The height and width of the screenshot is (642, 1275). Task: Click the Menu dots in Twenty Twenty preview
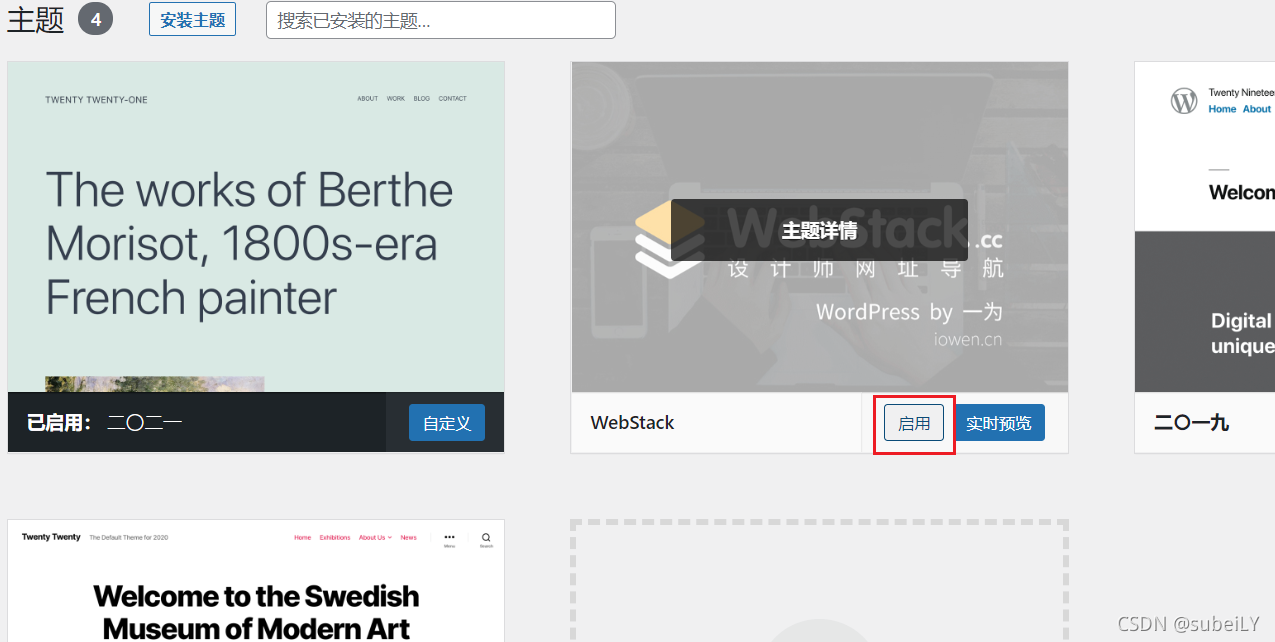click(x=449, y=539)
